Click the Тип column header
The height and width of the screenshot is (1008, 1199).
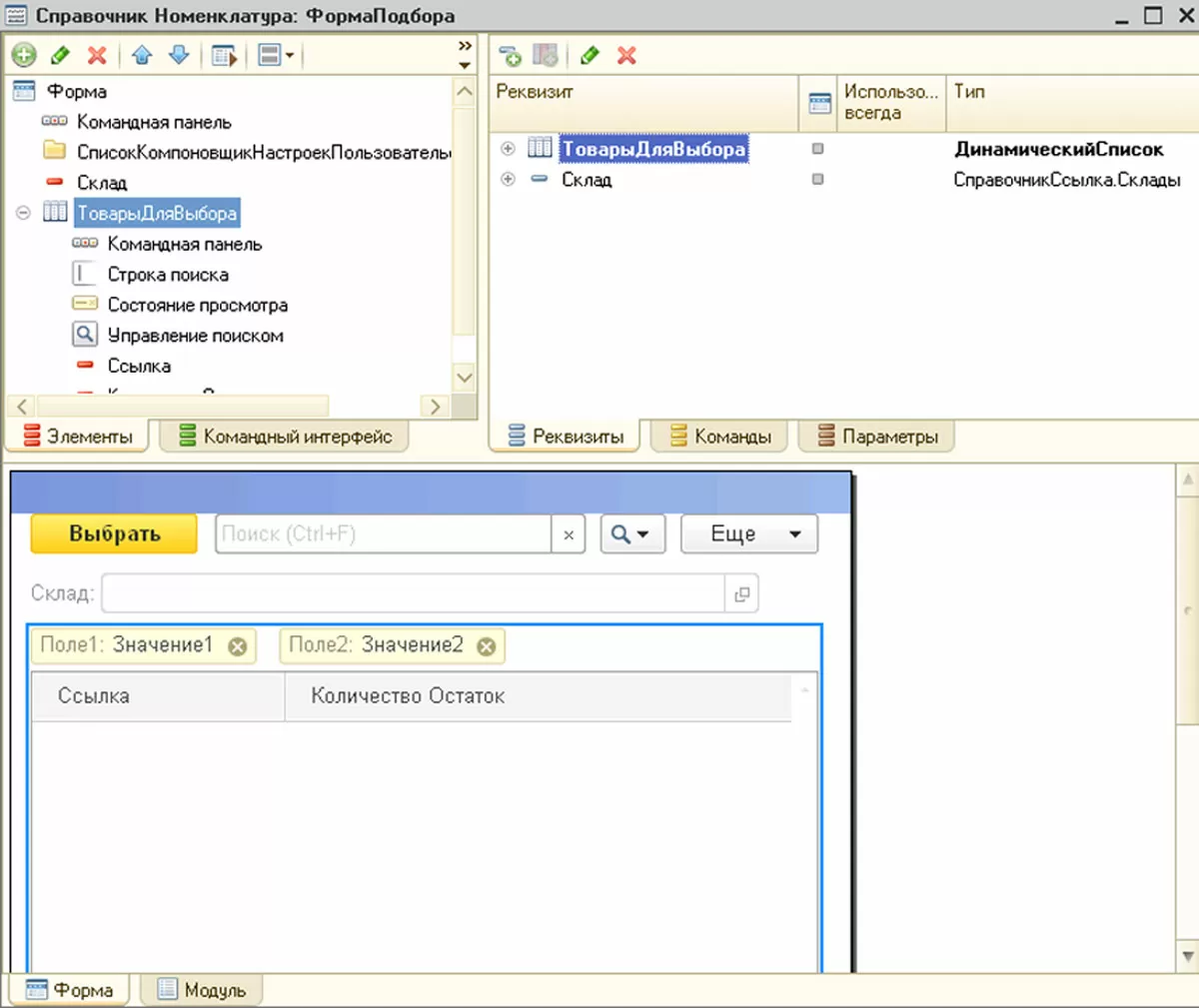pos(1071,102)
